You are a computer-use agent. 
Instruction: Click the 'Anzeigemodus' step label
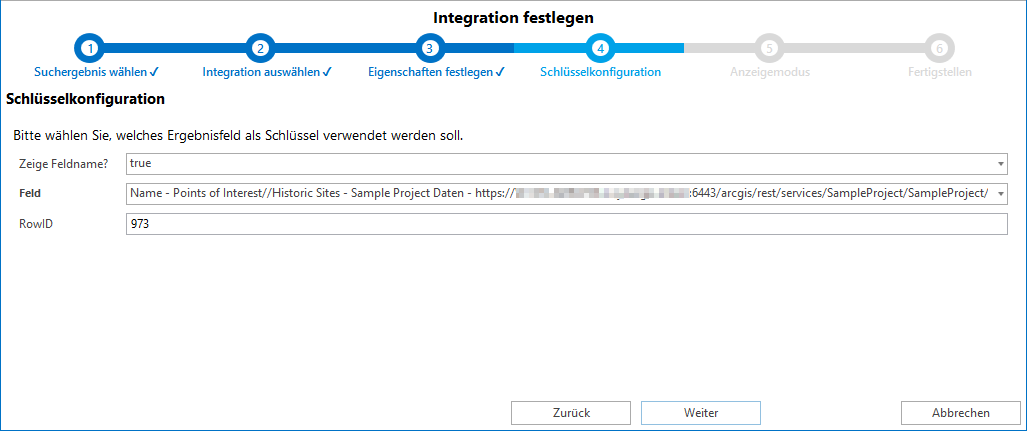coord(769,72)
